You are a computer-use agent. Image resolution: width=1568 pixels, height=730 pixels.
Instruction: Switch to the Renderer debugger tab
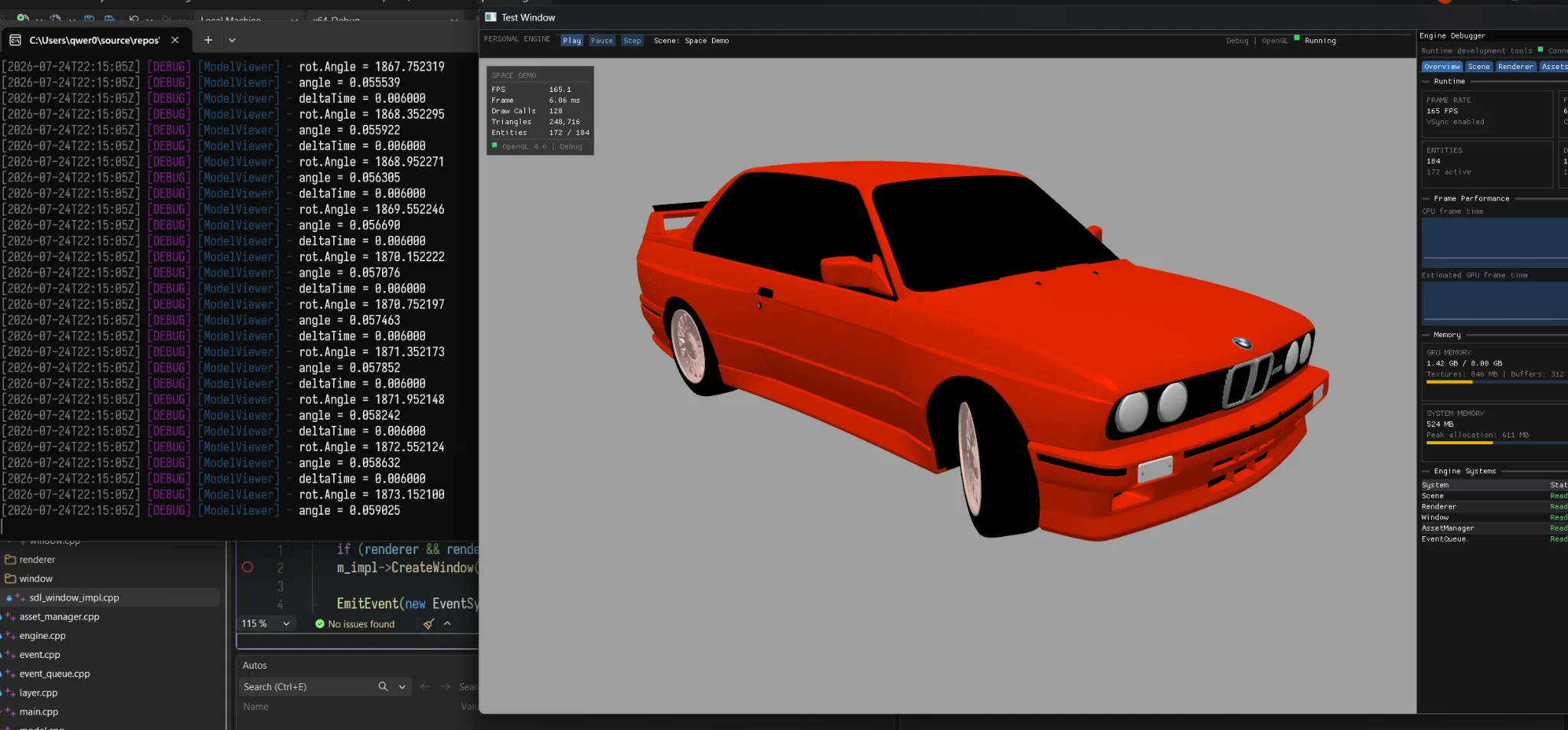1515,67
